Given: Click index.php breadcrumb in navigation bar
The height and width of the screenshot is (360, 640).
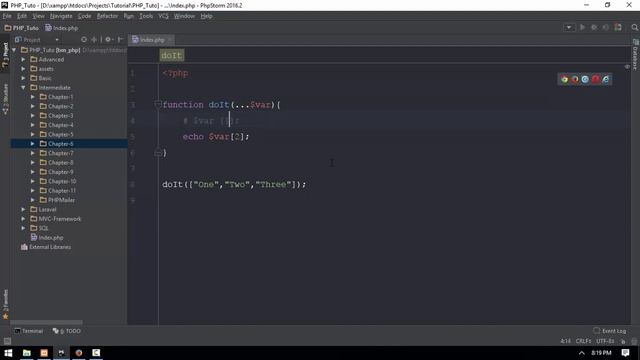Looking at the screenshot, I should coord(62,28).
